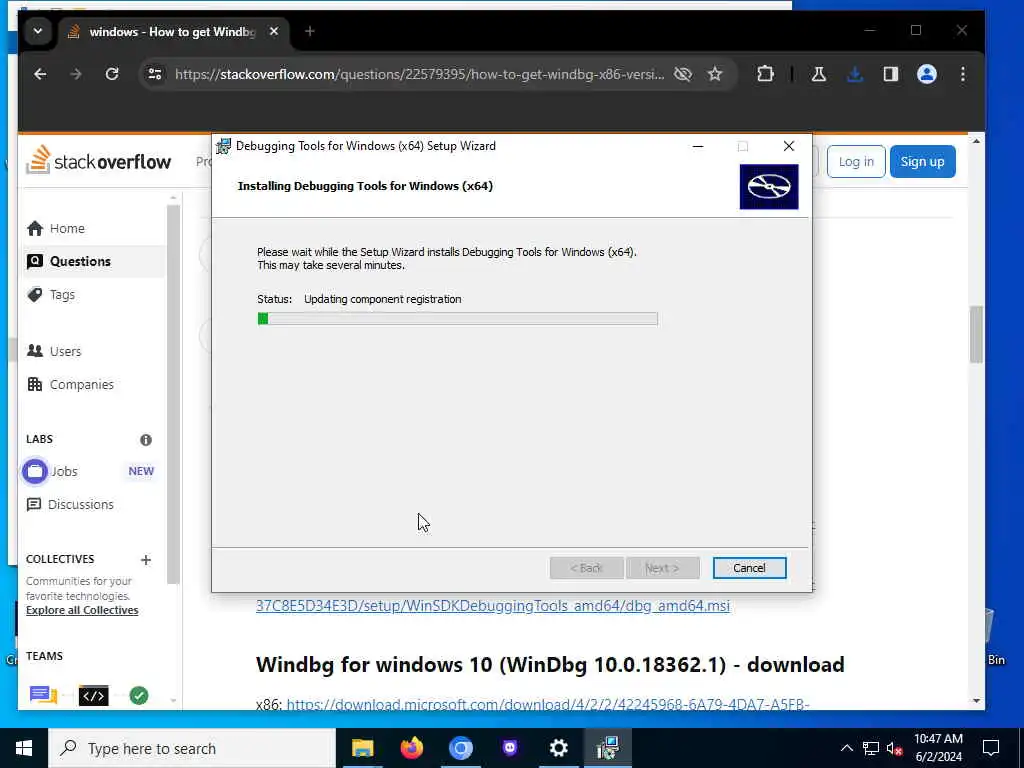Show Chrome downloads
The image size is (1024, 768).
click(854, 74)
